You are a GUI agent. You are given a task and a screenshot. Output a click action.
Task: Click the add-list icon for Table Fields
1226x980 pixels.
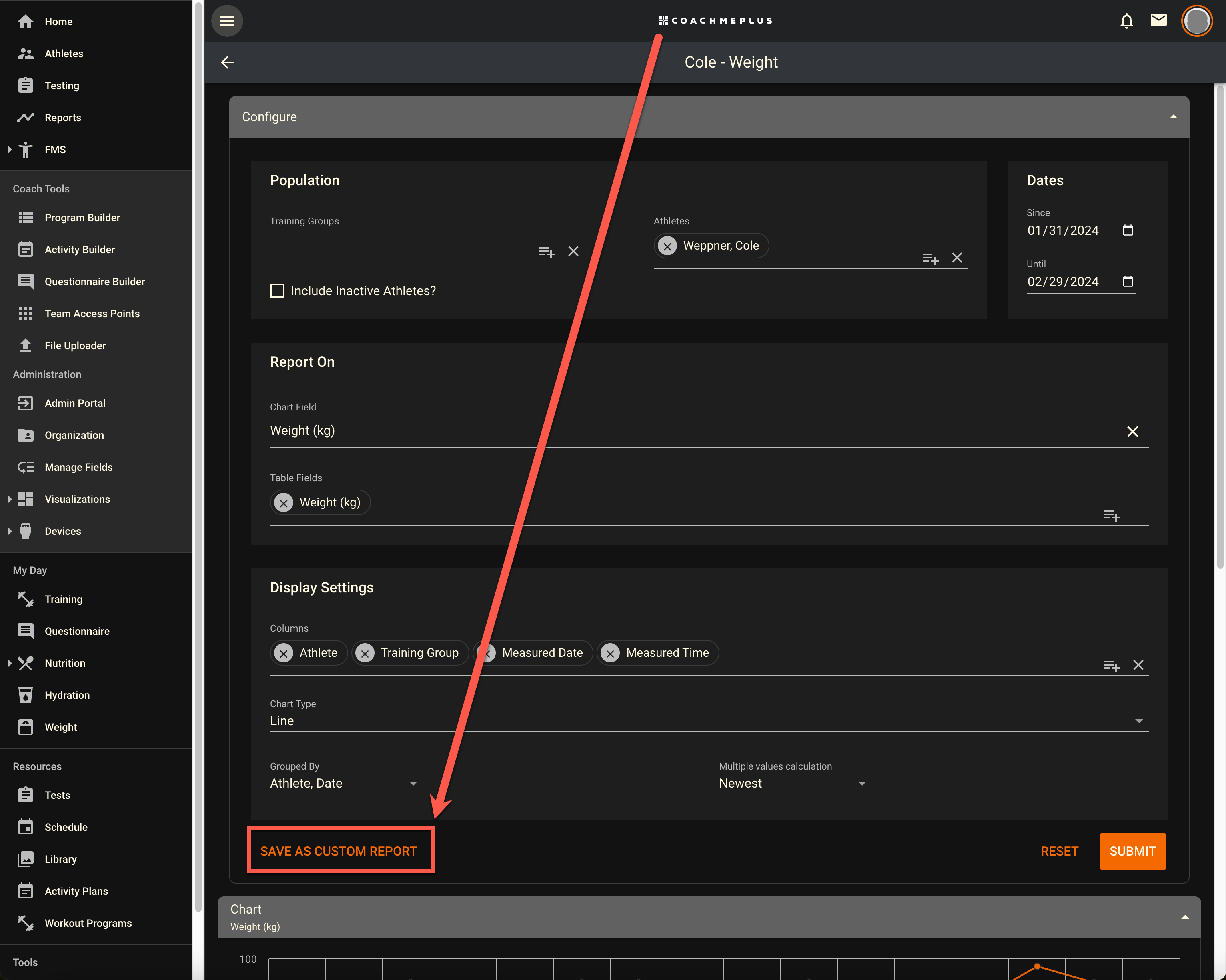point(1111,516)
